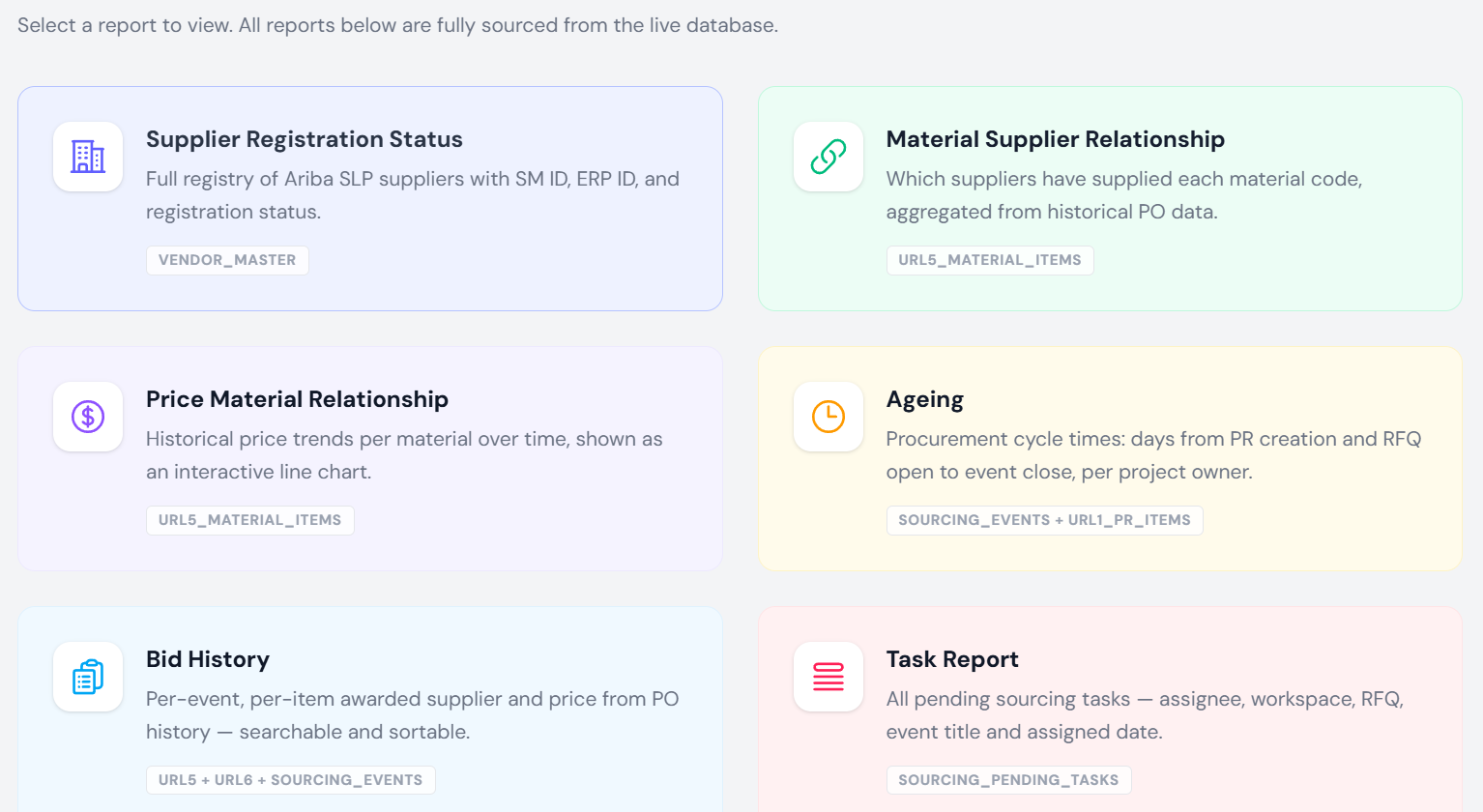The image size is (1483, 812).
Task: Click the VENDOR_MASTER source tag
Action: (227, 260)
